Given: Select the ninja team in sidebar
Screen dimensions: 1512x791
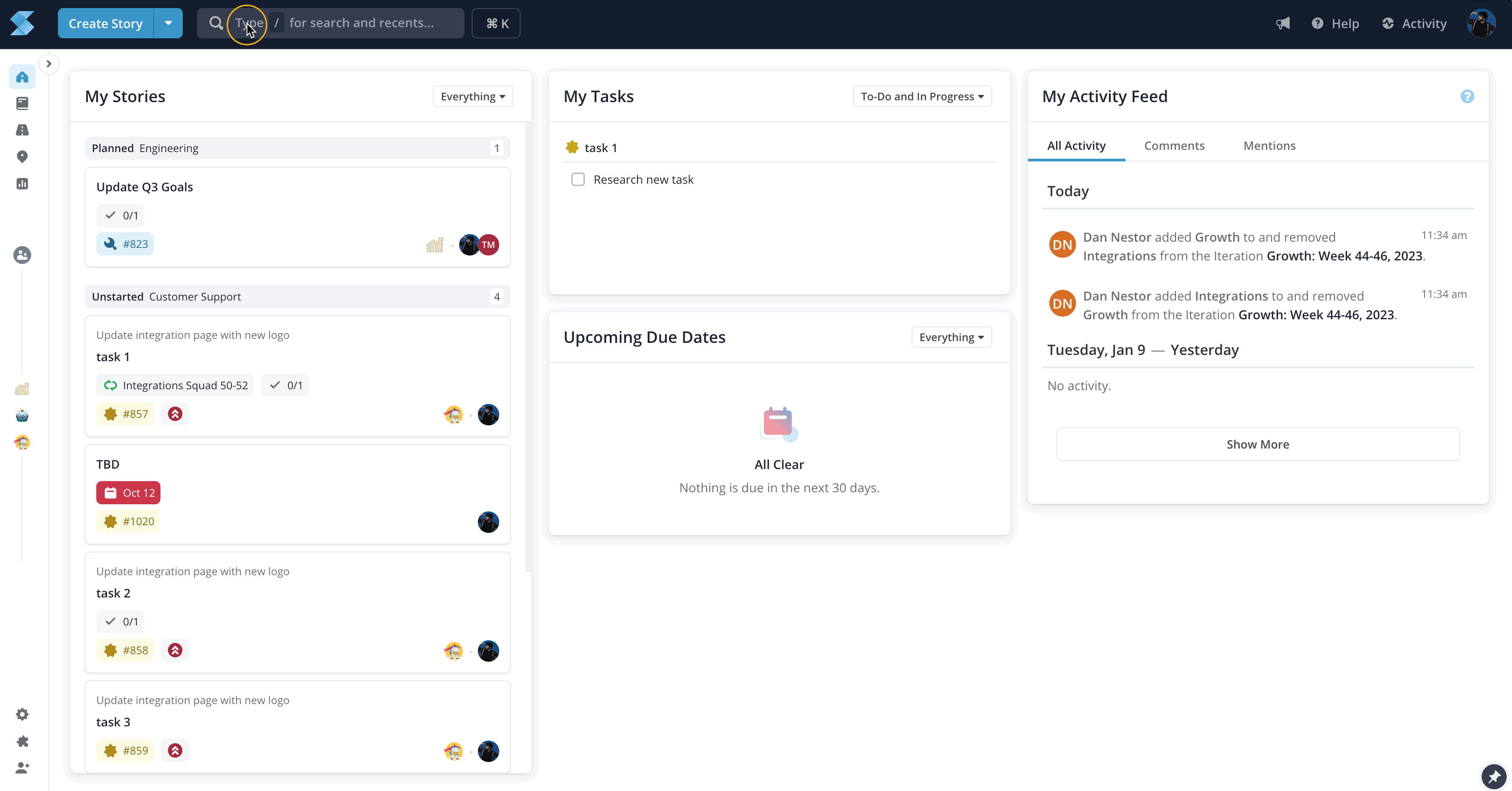Looking at the screenshot, I should tap(22, 442).
